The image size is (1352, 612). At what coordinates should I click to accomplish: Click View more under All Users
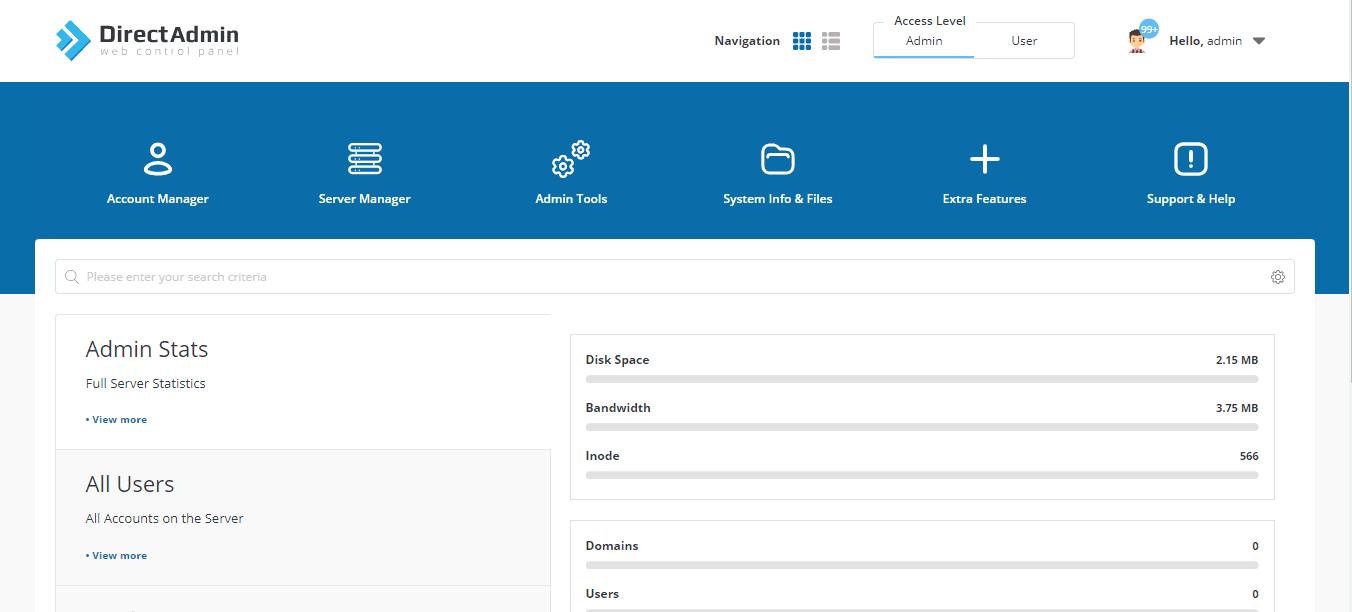pos(116,556)
